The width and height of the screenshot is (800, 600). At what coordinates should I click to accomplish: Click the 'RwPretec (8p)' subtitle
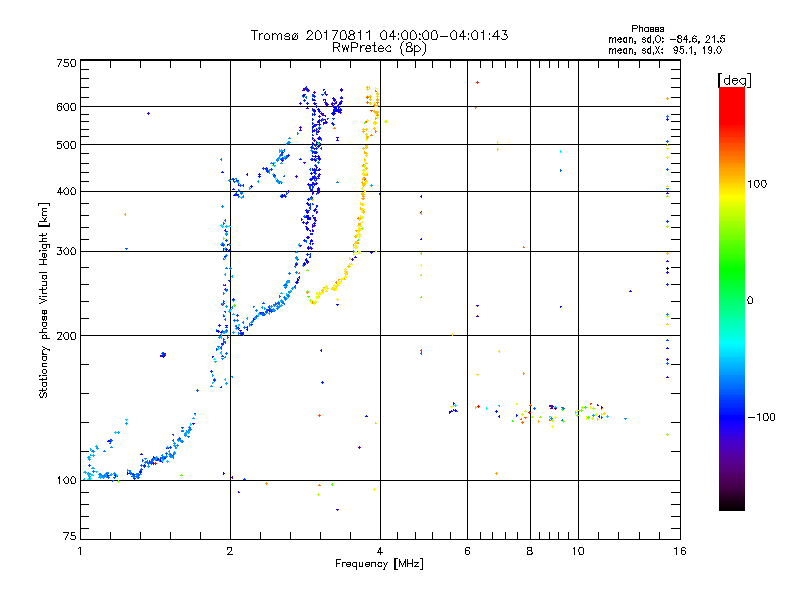click(379, 48)
